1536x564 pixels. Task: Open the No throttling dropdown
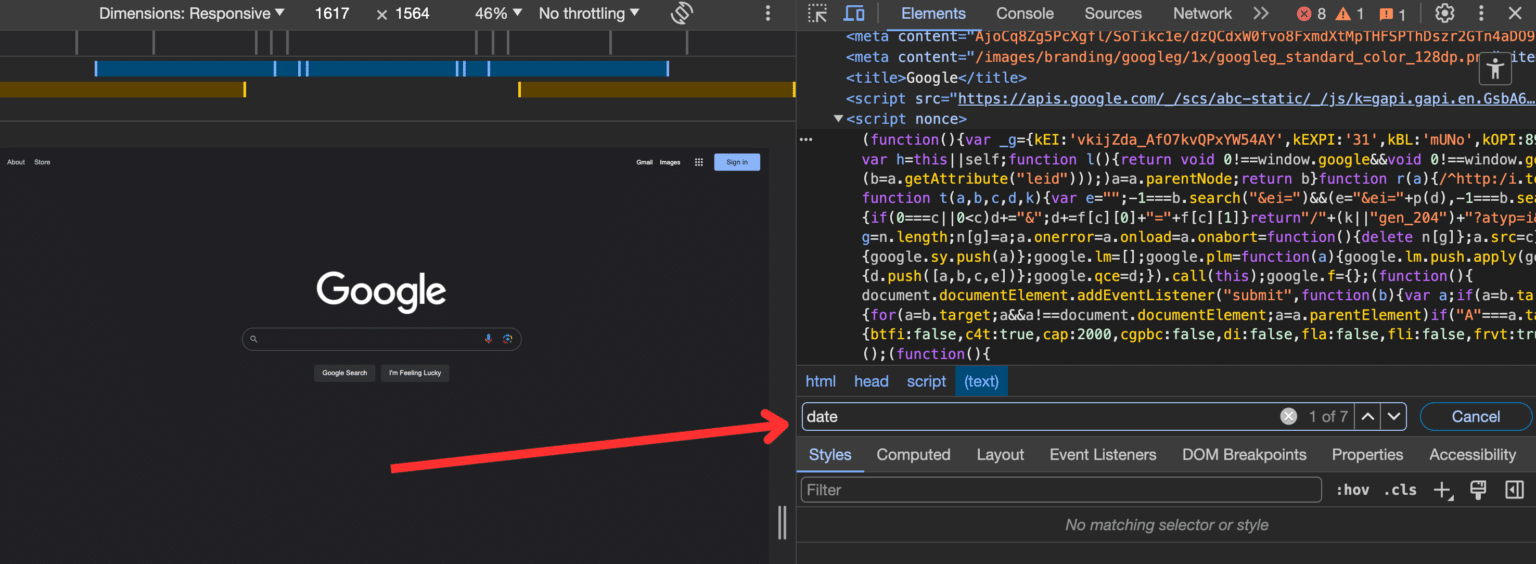point(590,13)
